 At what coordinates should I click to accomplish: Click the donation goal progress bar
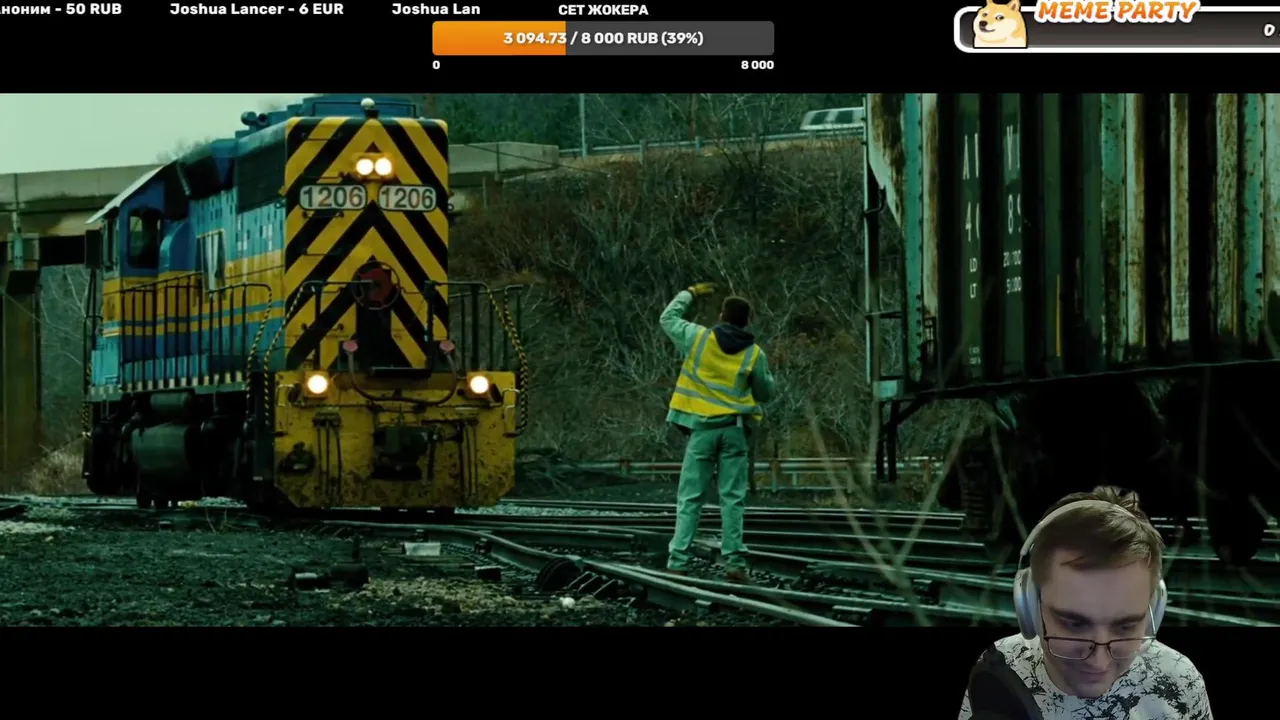click(x=603, y=38)
